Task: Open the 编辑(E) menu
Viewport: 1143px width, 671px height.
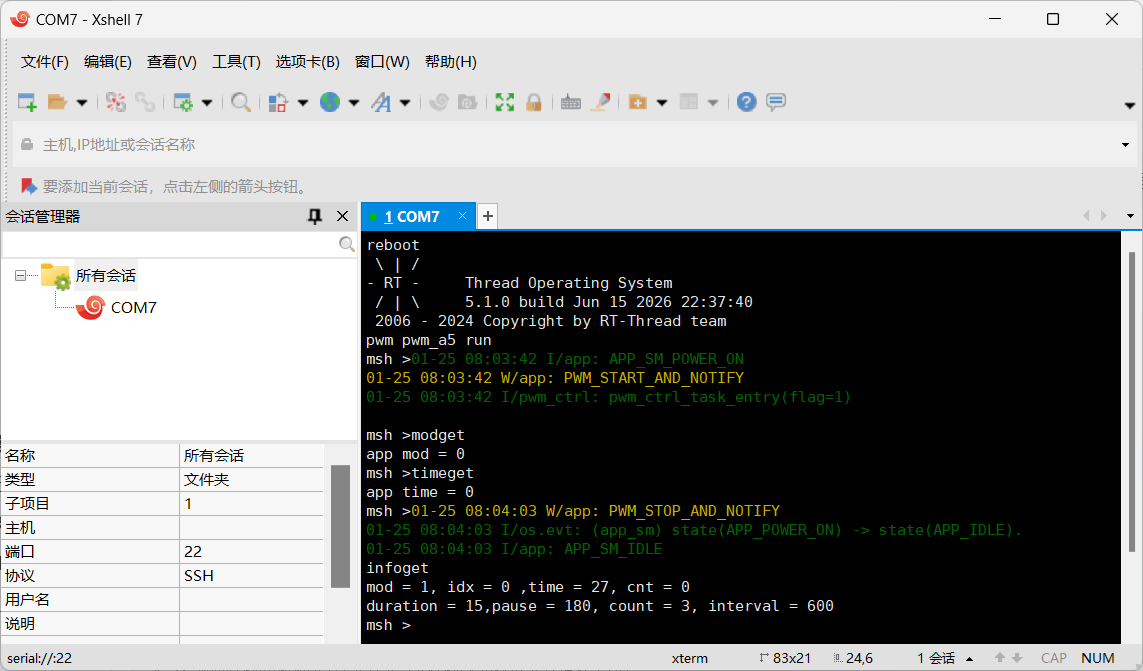Action: [x=108, y=62]
